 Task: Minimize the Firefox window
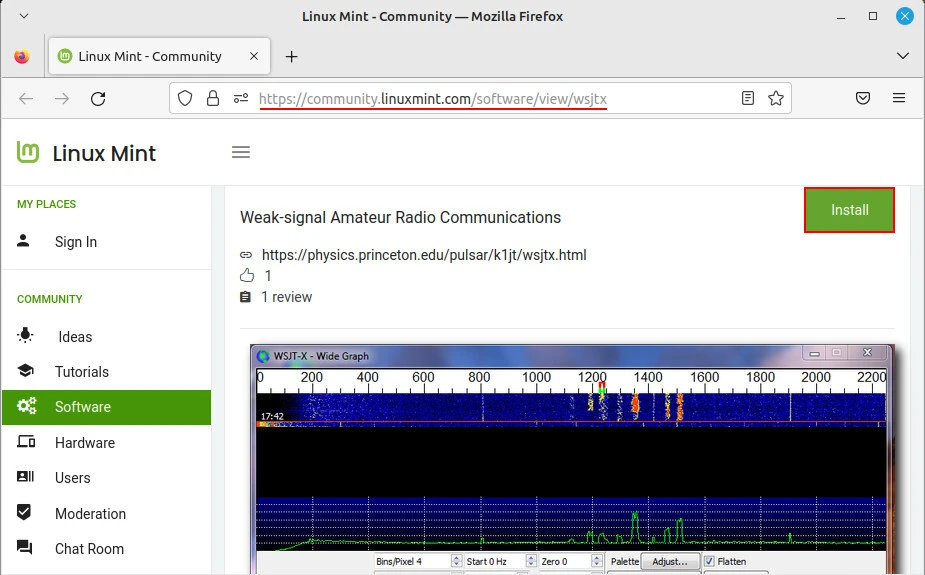841,17
